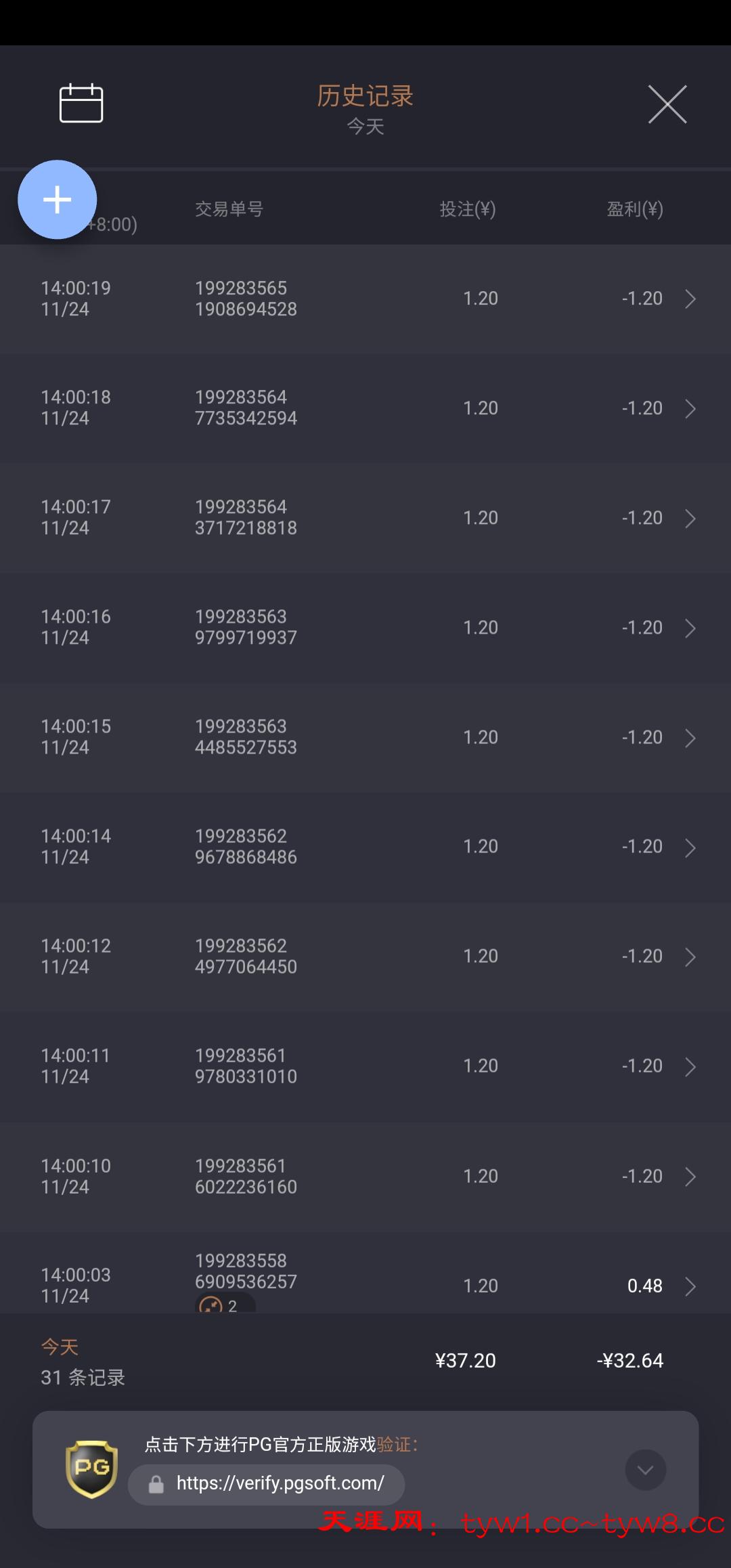View the 14:00:14 transaction arrow
The width and height of the screenshot is (731, 1568).
[690, 847]
